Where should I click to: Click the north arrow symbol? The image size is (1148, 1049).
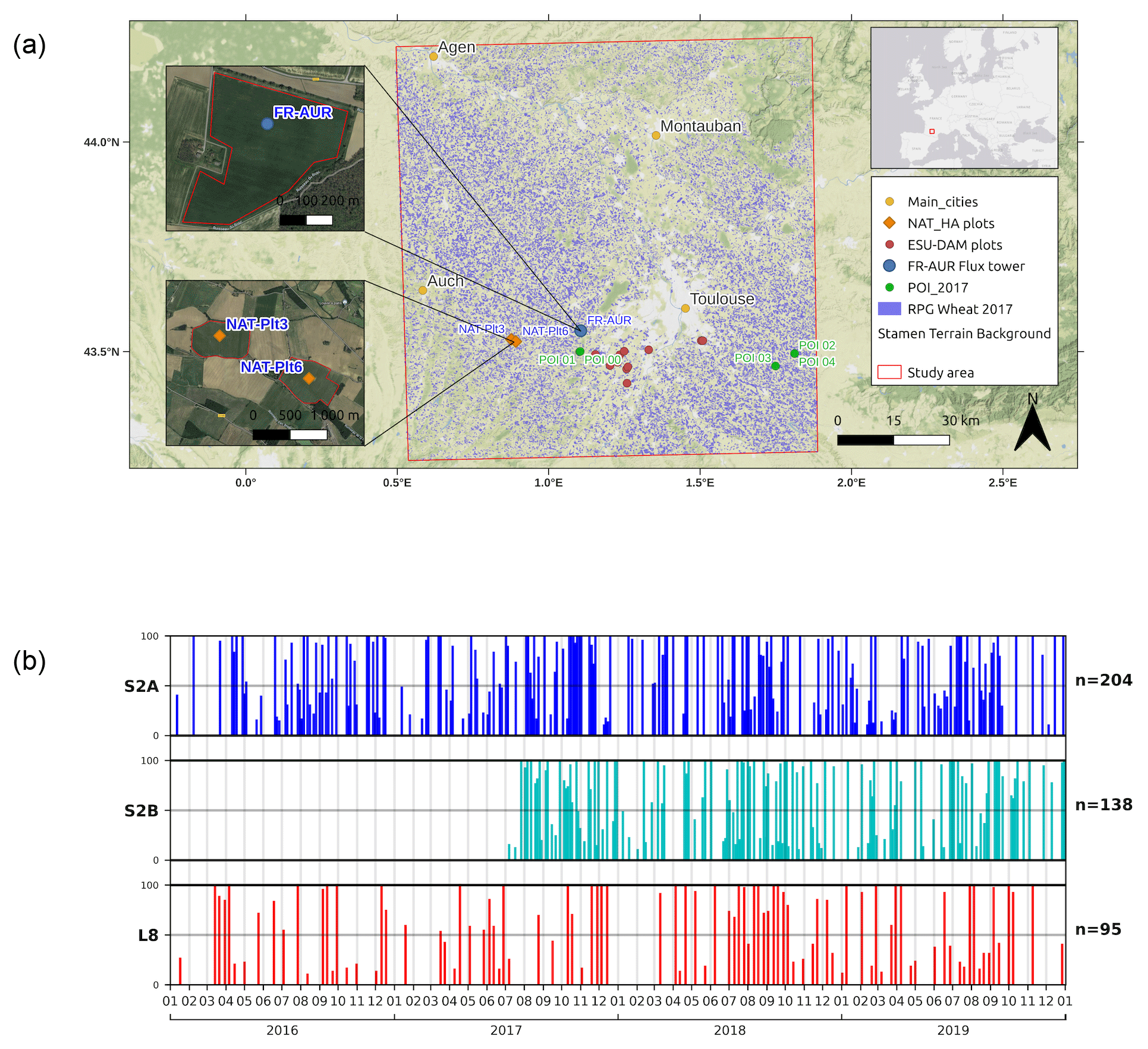pos(1032,428)
